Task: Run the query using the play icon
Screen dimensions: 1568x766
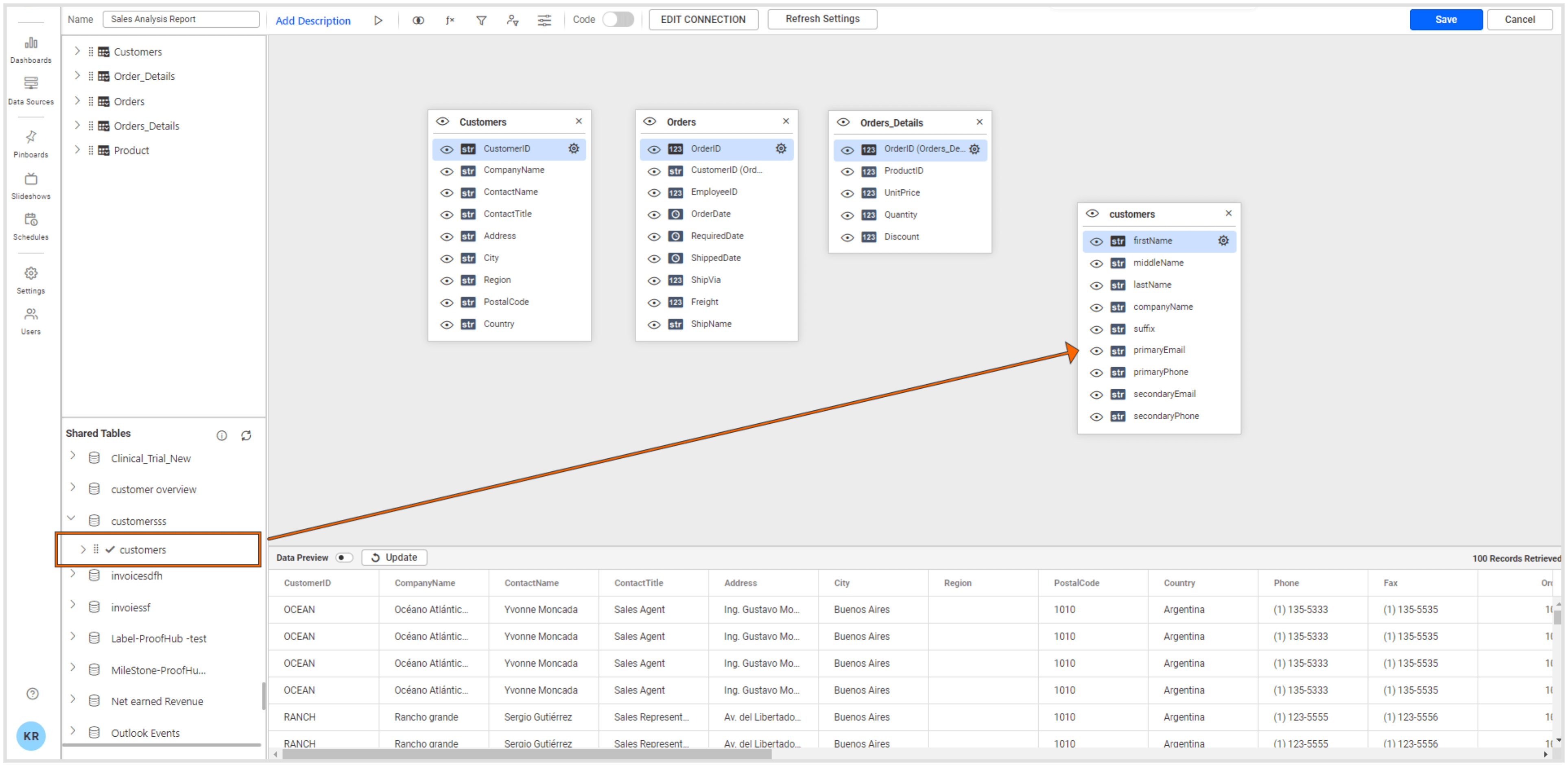Action: [x=379, y=20]
